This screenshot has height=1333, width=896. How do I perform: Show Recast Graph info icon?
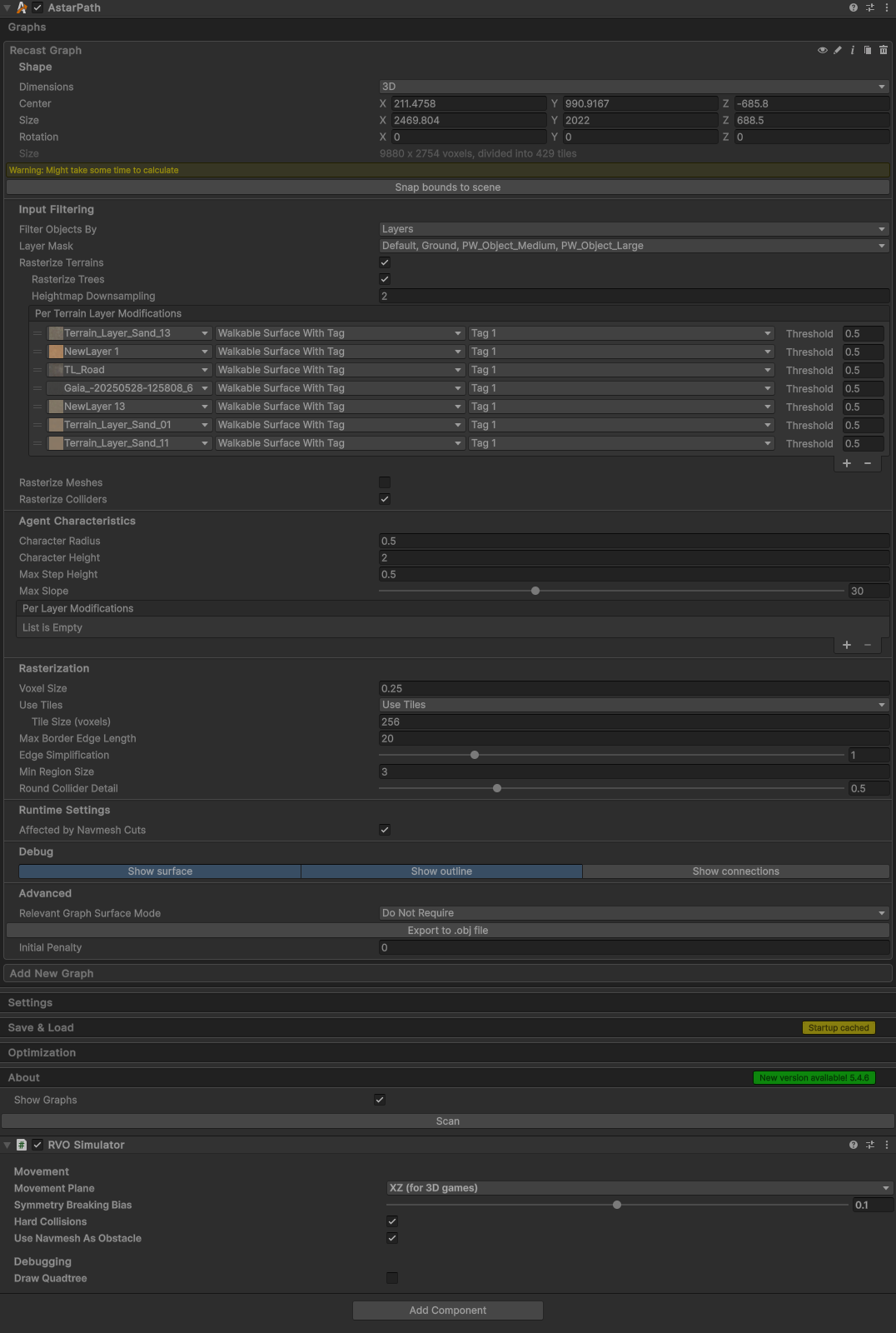[x=852, y=50]
